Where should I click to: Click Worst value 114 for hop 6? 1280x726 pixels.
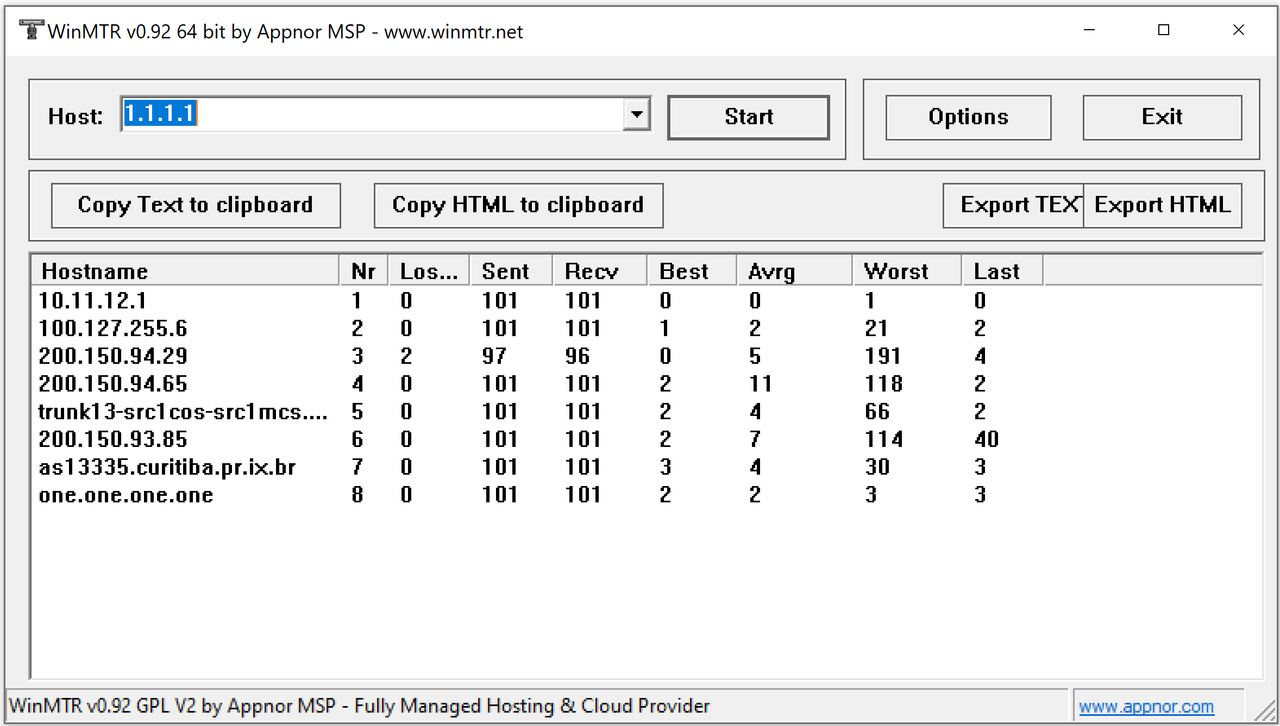[x=884, y=439]
